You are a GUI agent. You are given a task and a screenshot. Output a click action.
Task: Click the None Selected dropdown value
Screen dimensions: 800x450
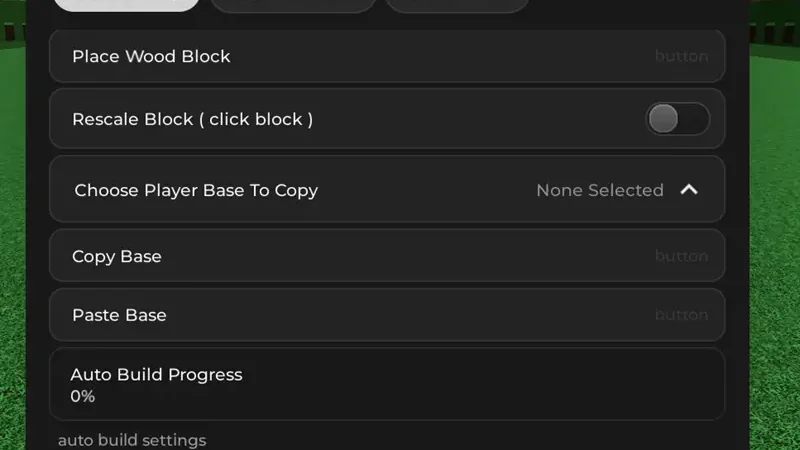coord(599,190)
